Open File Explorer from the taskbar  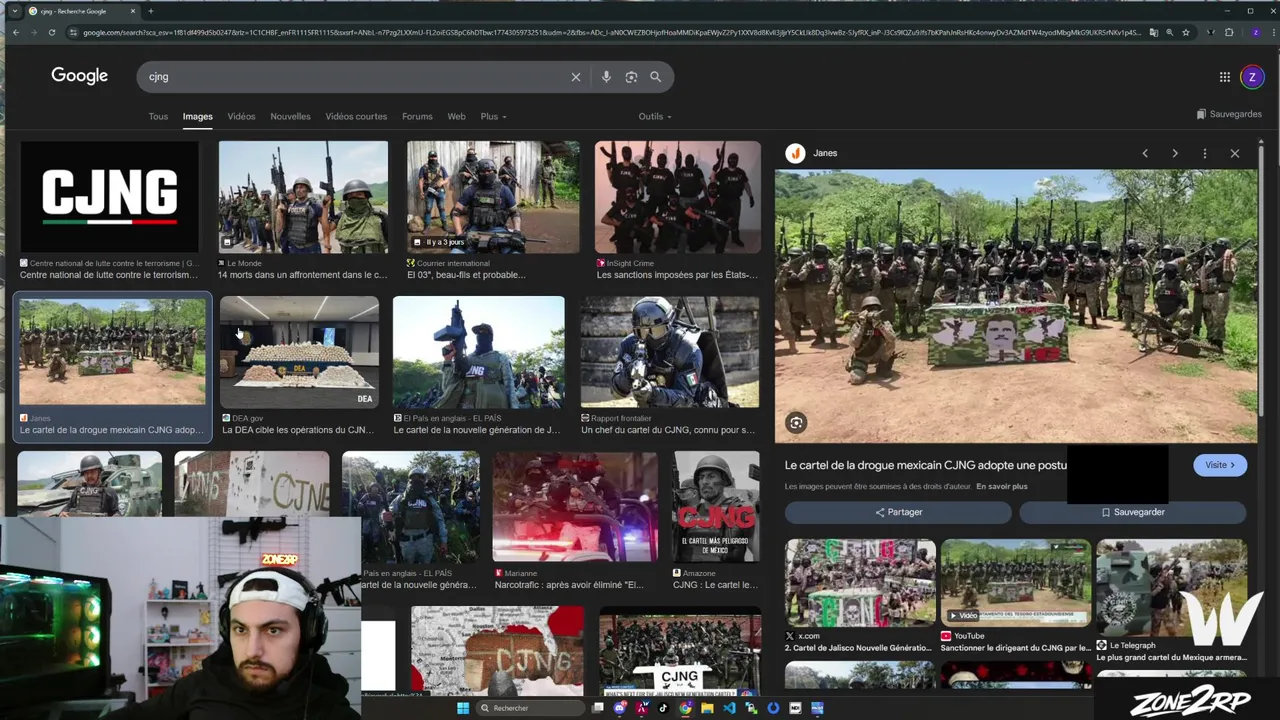[707, 708]
